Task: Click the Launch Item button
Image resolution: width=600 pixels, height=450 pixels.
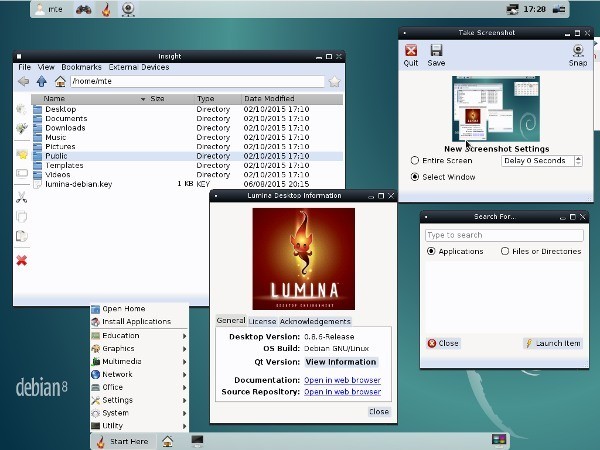Action: pyautogui.click(x=553, y=343)
